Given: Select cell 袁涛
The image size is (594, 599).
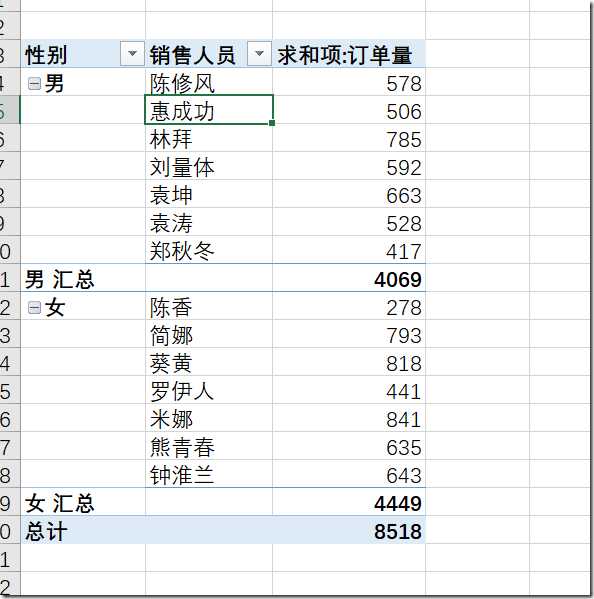Looking at the screenshot, I should 209,222.
